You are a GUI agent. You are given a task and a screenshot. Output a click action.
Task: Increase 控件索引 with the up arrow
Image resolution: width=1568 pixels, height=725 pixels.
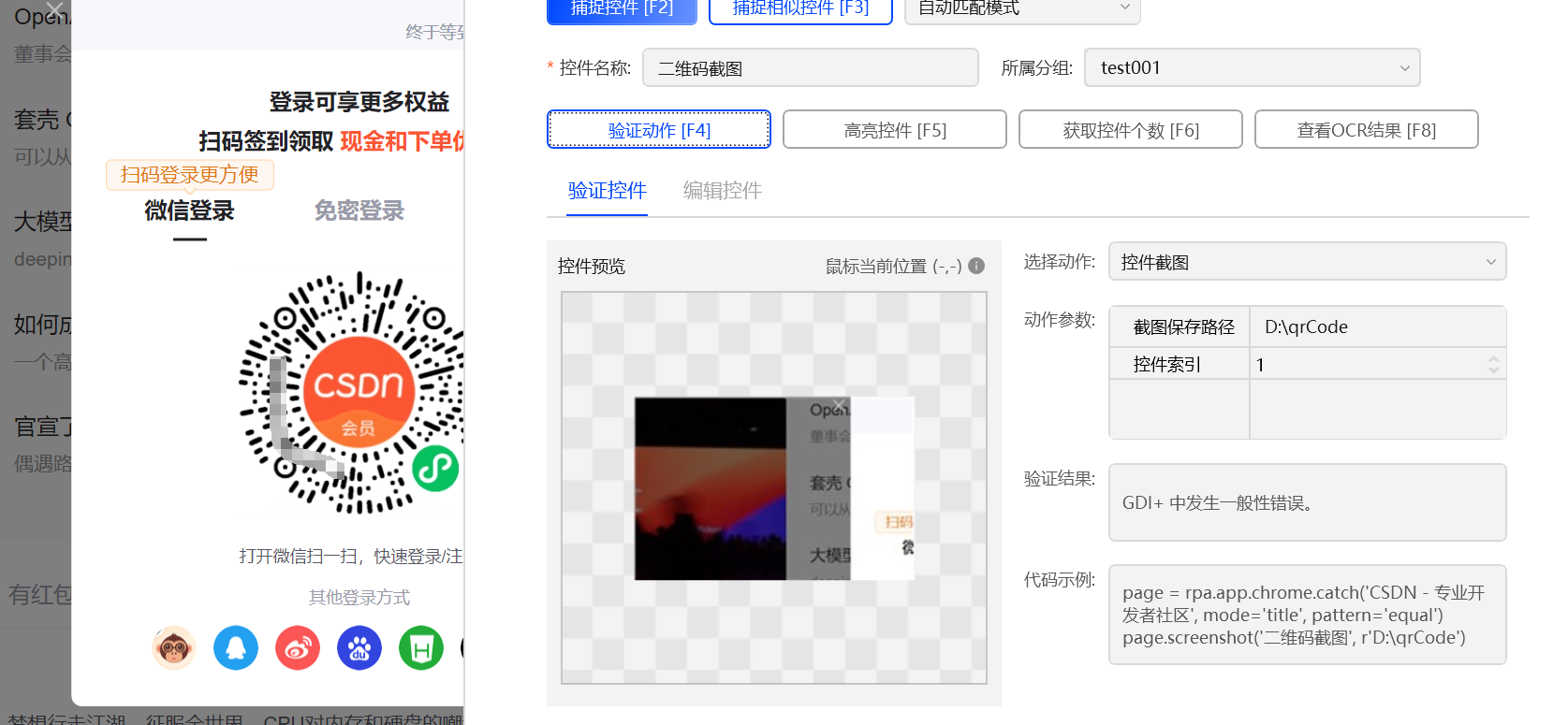[x=1494, y=356]
